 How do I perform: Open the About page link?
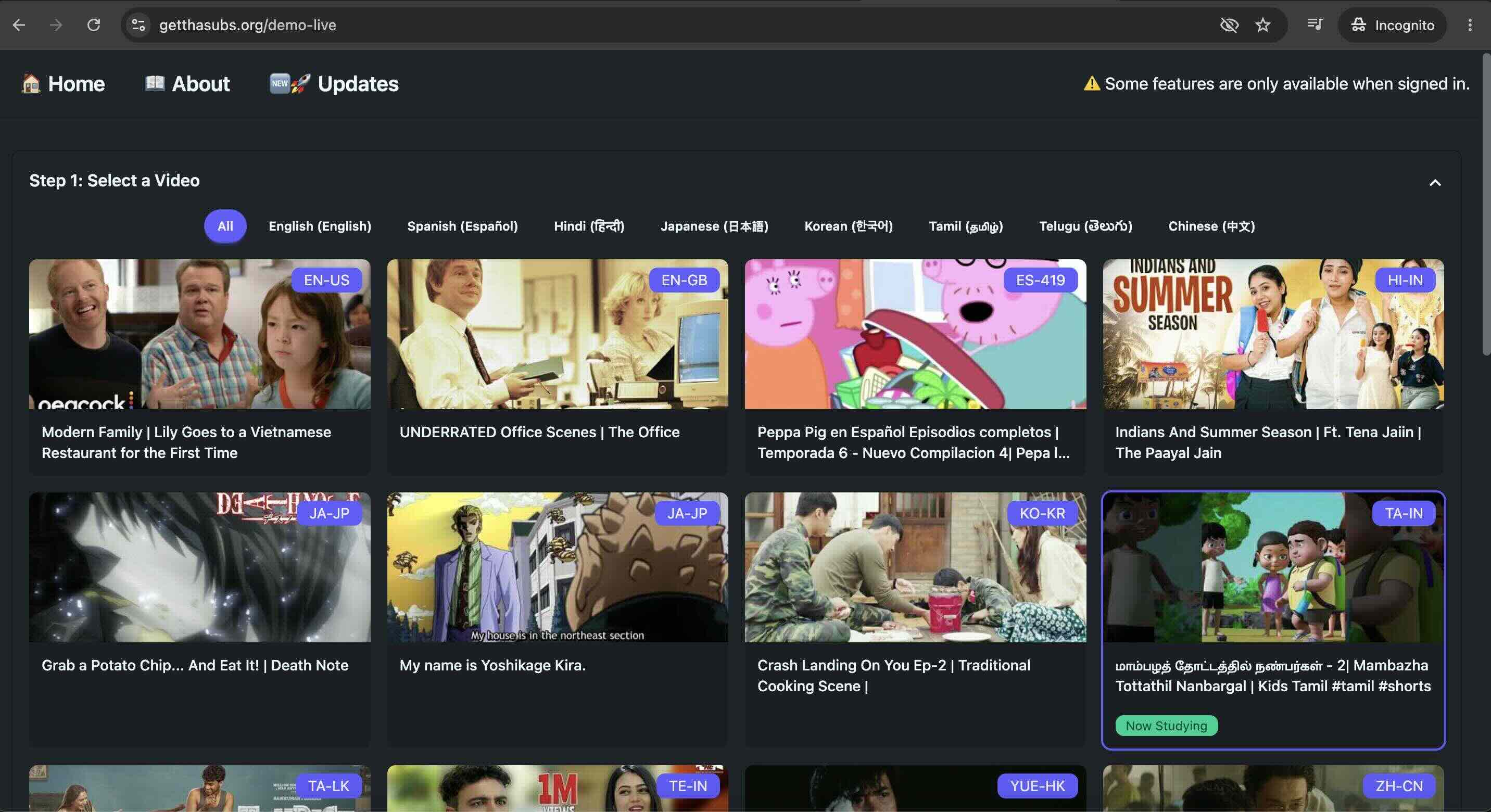click(x=187, y=84)
